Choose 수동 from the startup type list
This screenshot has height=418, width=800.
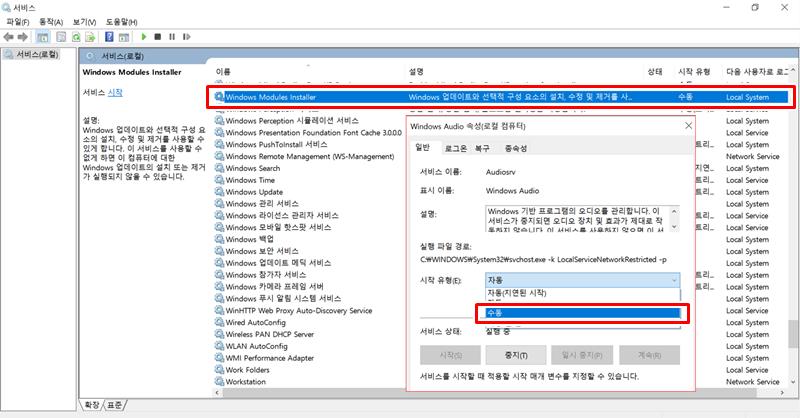pos(582,313)
